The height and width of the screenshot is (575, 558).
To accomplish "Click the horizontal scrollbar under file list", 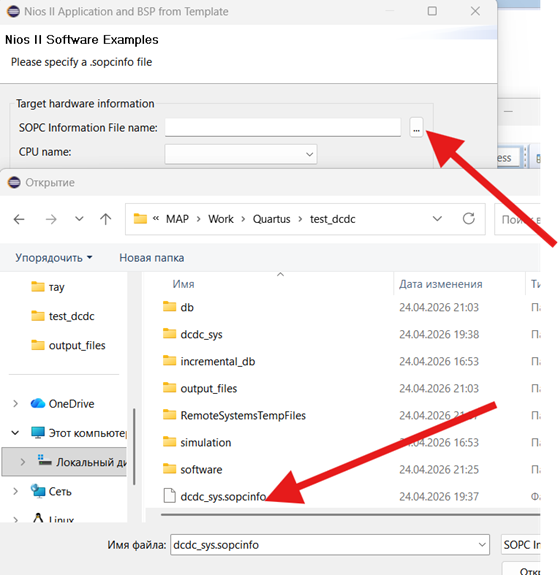I will point(350,515).
